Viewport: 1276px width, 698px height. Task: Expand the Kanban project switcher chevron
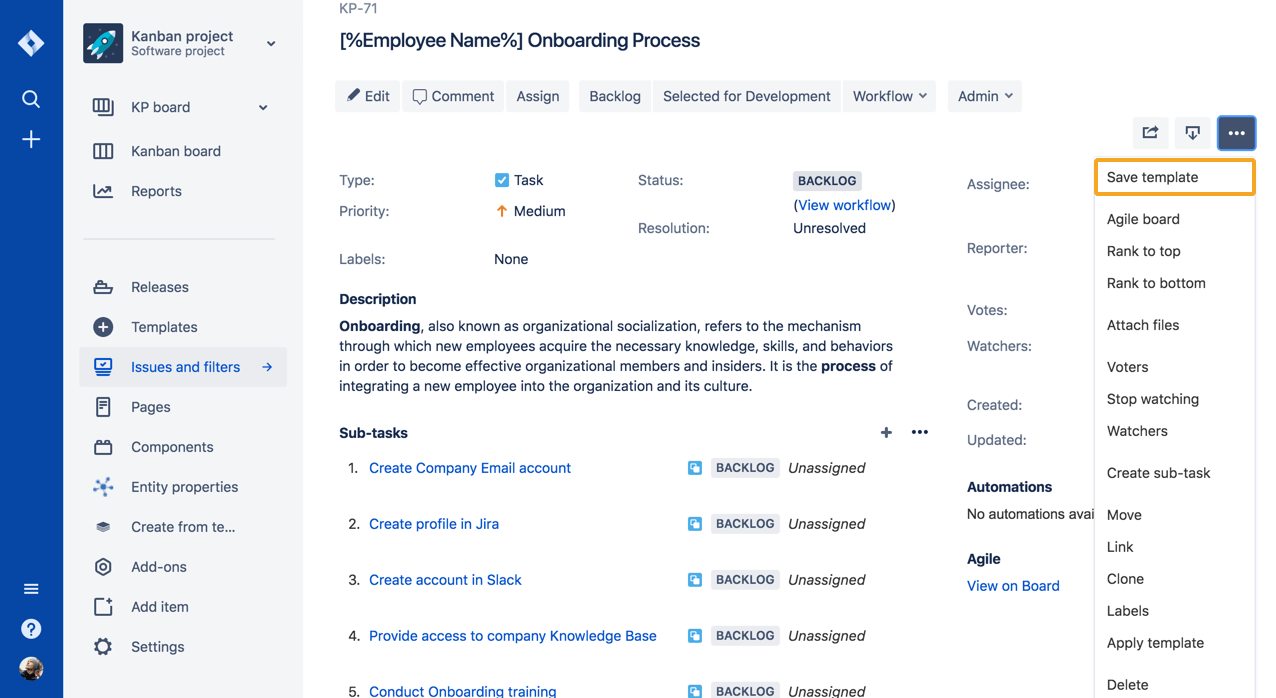[271, 44]
